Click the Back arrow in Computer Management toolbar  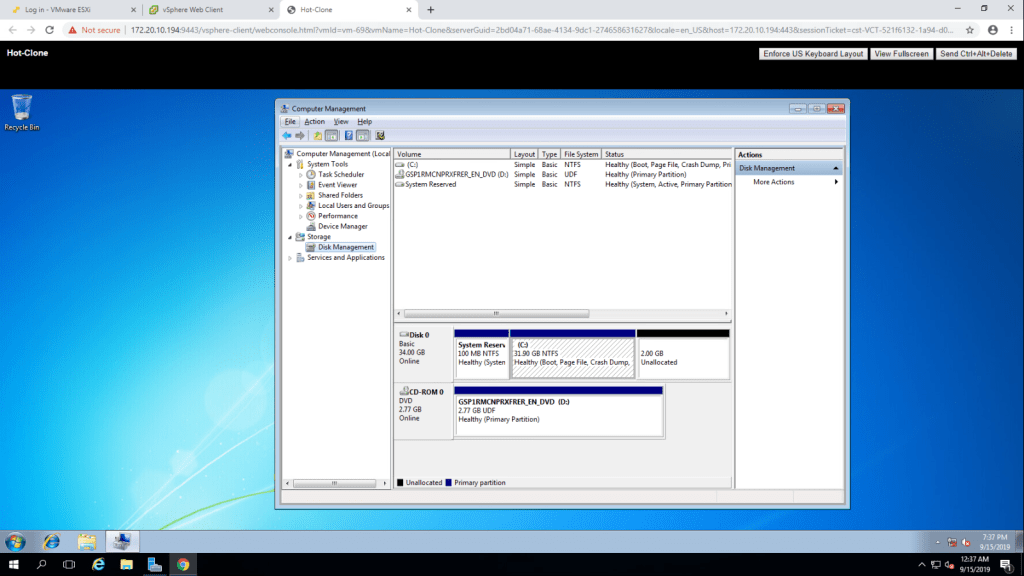tap(287, 135)
